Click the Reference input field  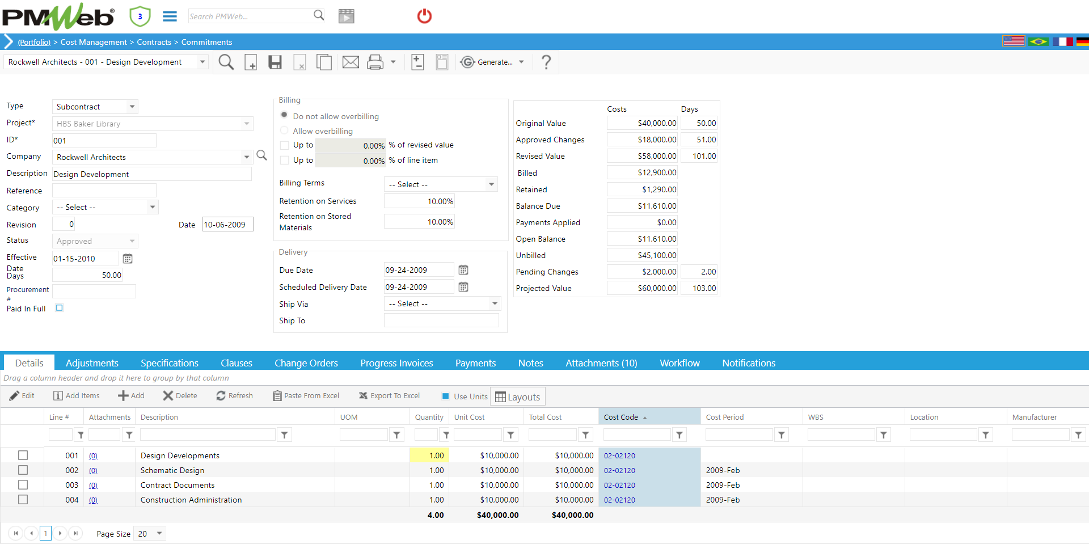click(x=104, y=190)
